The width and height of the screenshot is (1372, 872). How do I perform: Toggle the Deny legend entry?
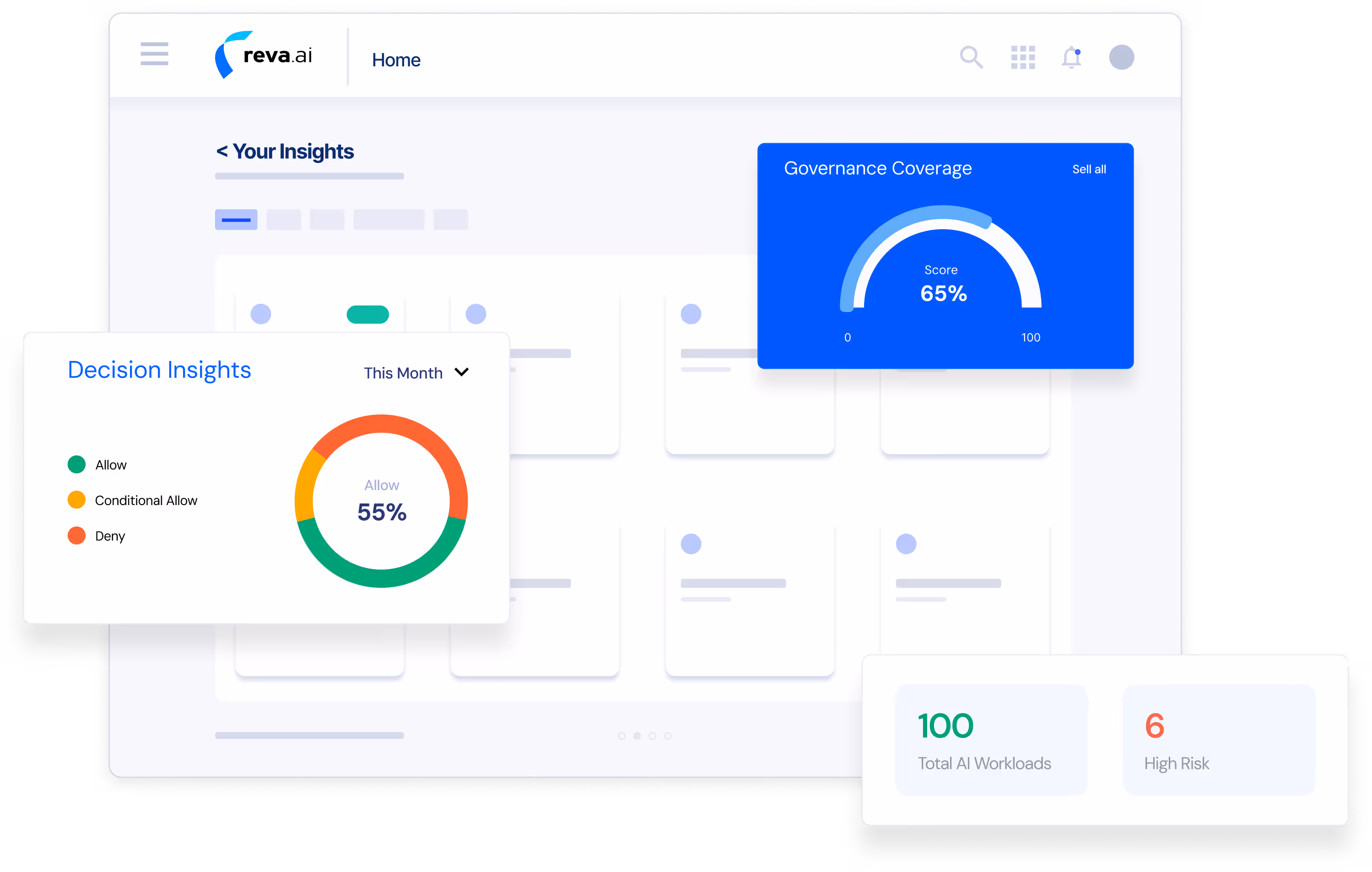(x=109, y=536)
